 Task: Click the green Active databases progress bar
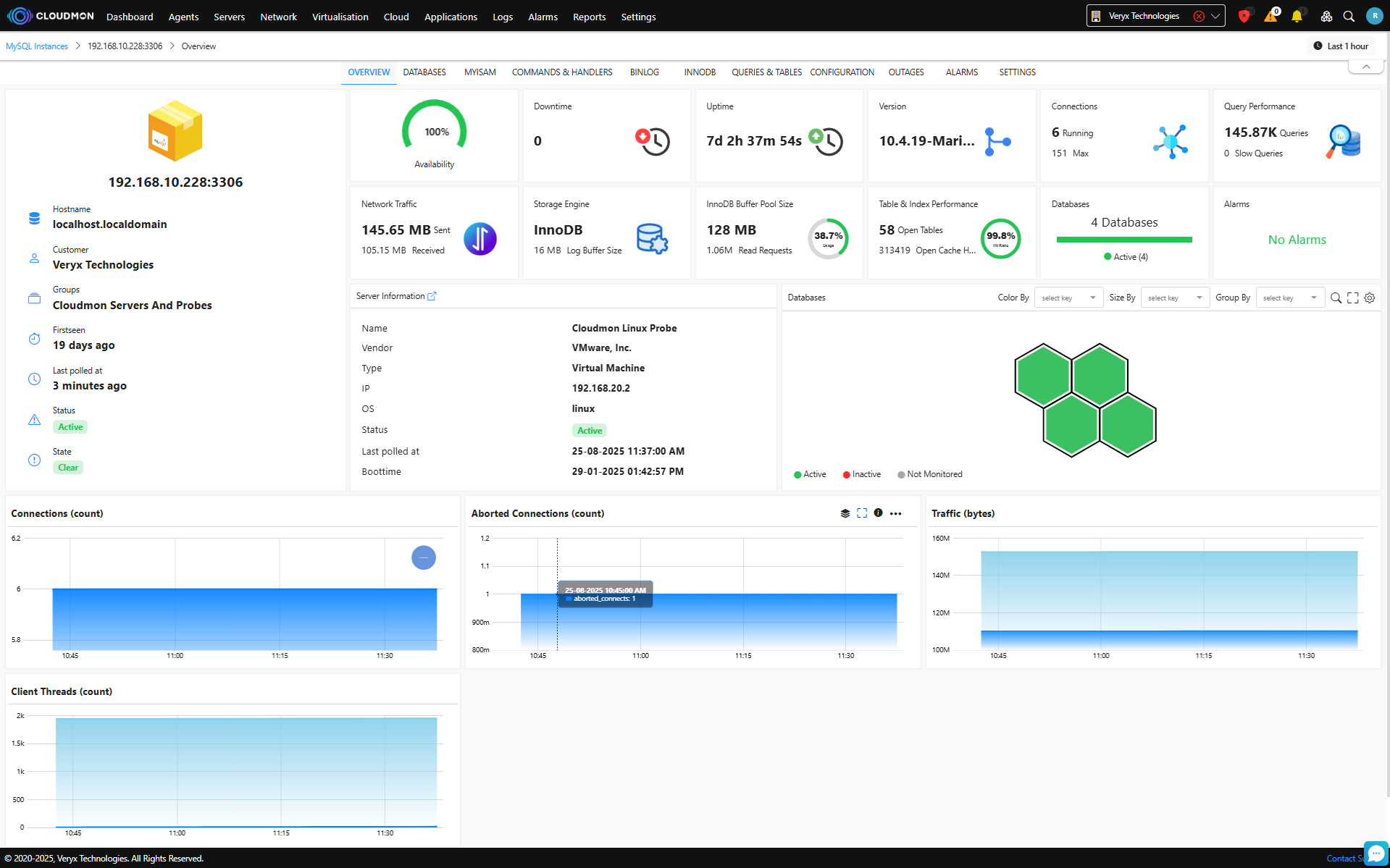[x=1123, y=240]
